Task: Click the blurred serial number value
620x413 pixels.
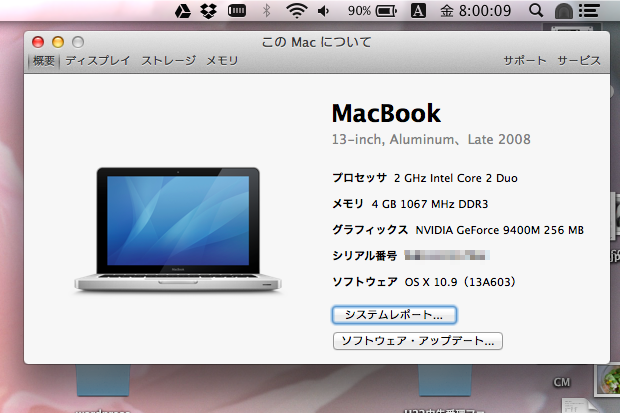Action: click(447, 255)
